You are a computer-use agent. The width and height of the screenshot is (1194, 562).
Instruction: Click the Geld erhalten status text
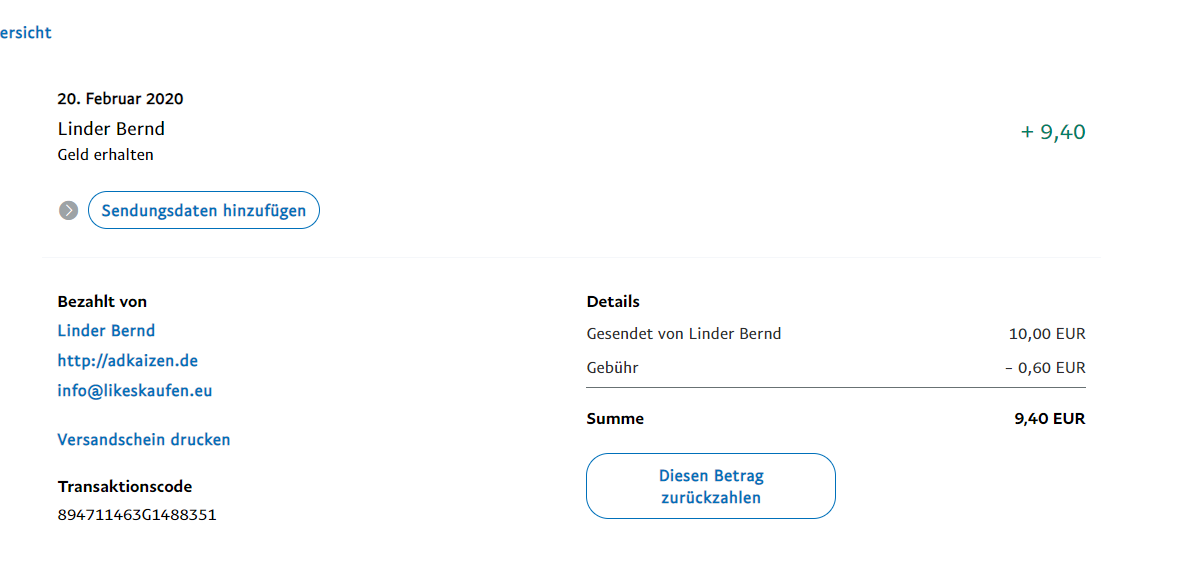coord(106,154)
